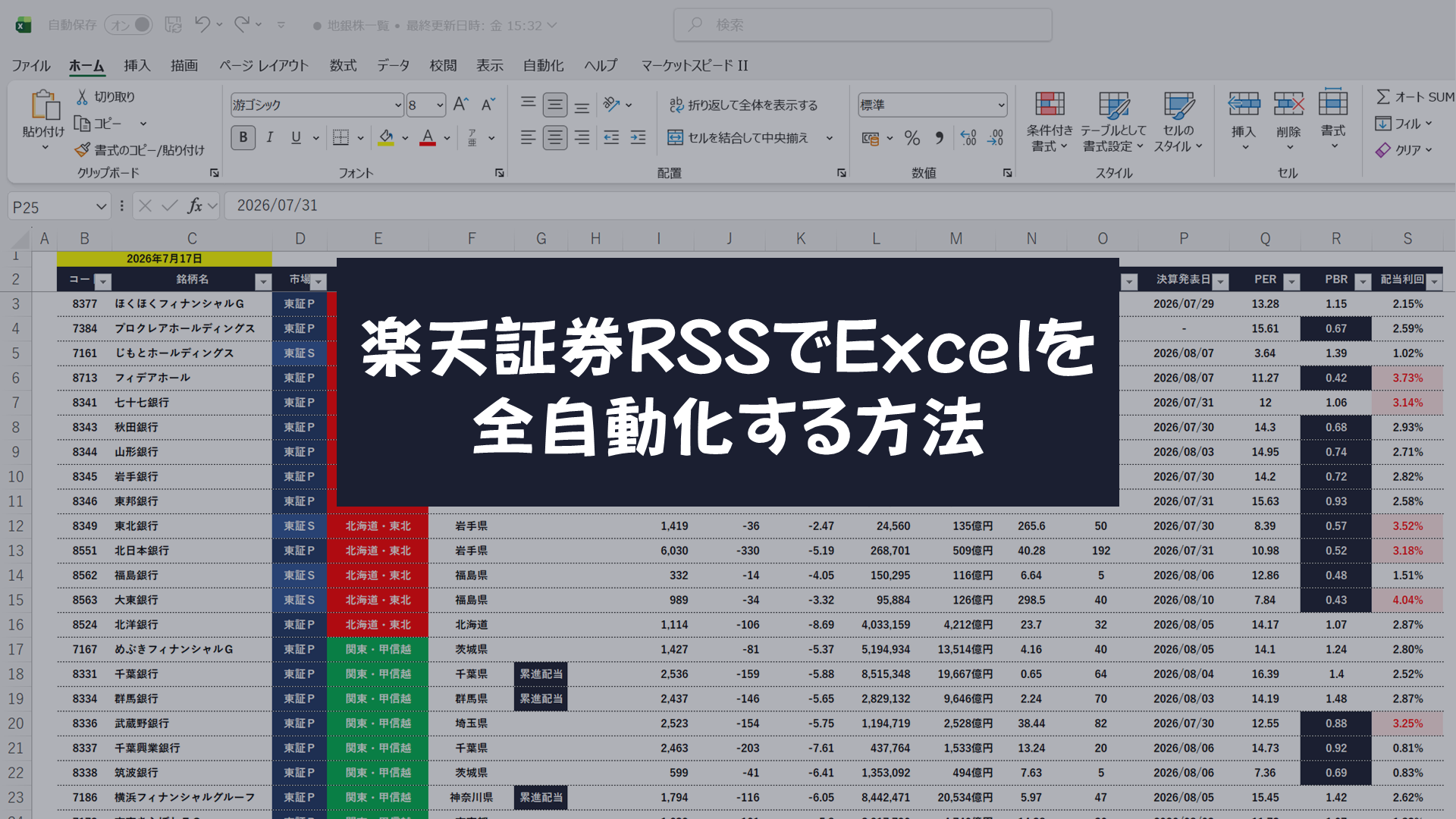Screen dimensions: 1456x819
Task: Switch to the 表示 ribbon tab
Action: point(490,66)
